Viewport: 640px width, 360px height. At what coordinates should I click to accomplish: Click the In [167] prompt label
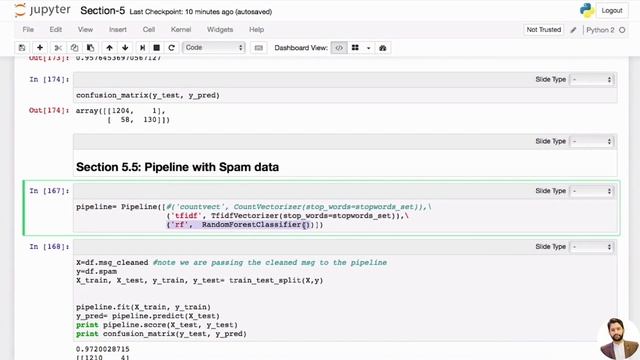pyautogui.click(x=49, y=191)
